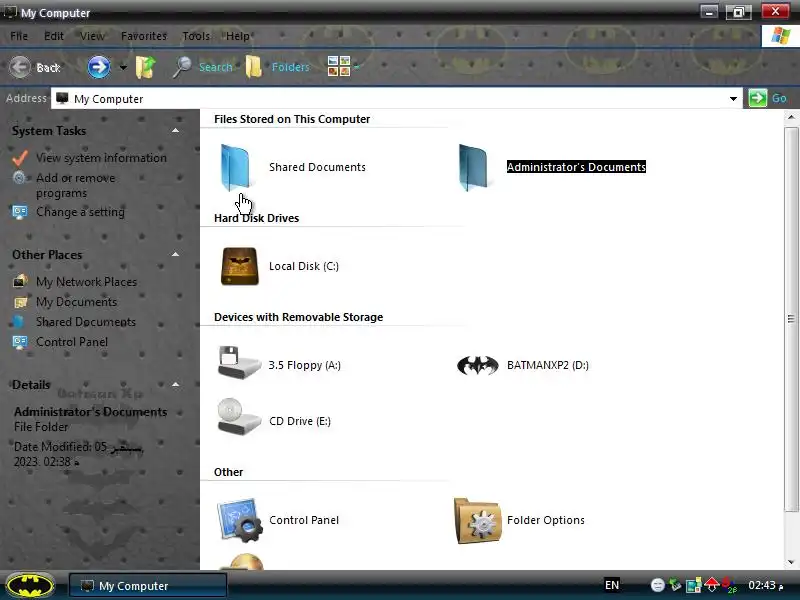Select the Control Panel icon under Other

click(239, 520)
